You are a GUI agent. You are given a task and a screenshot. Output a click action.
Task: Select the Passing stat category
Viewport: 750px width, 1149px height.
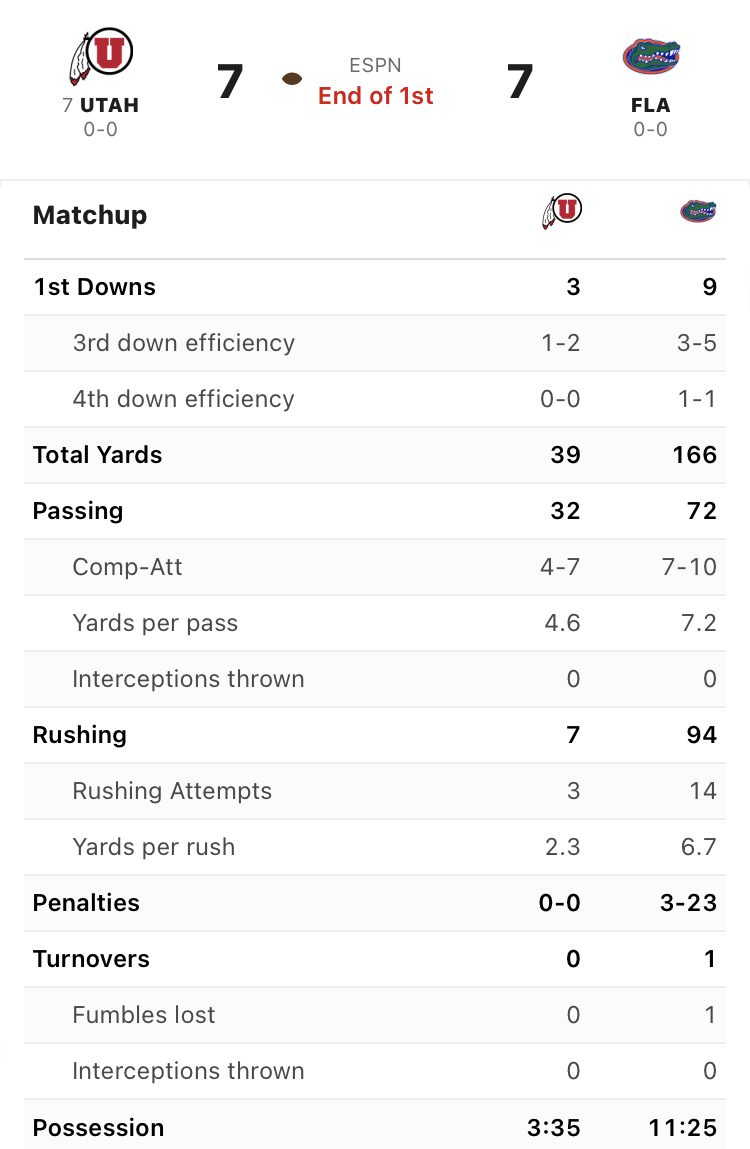coord(78,511)
